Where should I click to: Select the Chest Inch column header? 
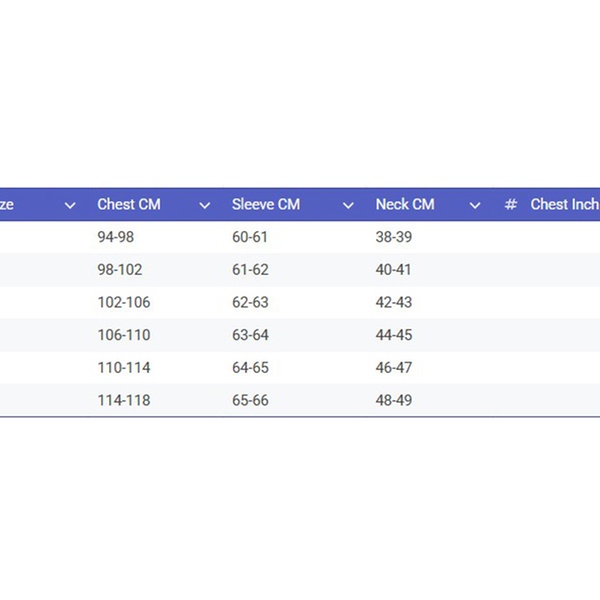click(x=564, y=205)
